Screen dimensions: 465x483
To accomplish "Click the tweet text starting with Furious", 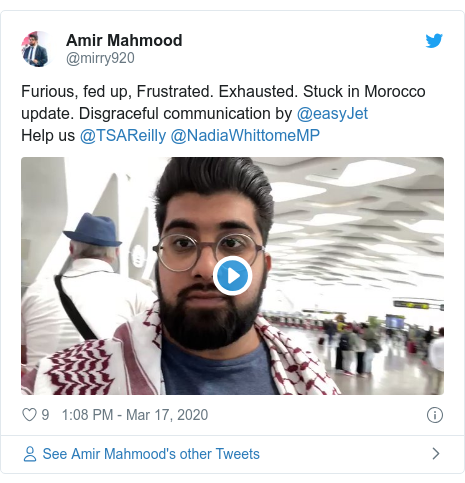I will (223, 91).
